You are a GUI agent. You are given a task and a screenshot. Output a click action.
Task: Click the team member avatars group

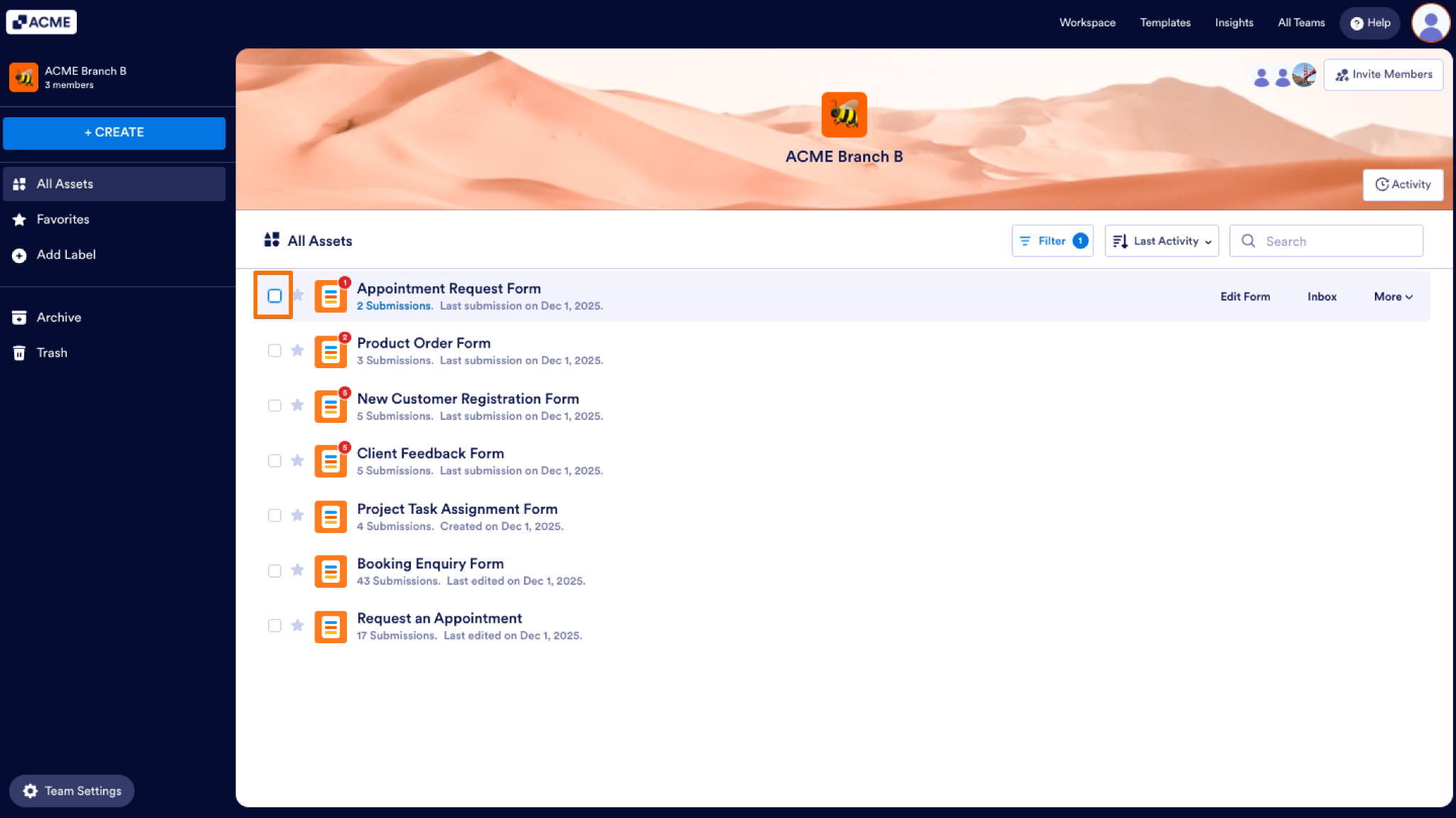[x=1283, y=75]
